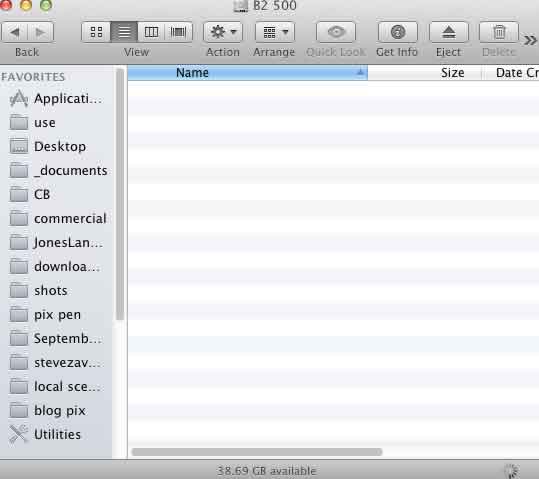The width and height of the screenshot is (539, 479).
Task: Click the shots folder icon
Action: click(19, 290)
